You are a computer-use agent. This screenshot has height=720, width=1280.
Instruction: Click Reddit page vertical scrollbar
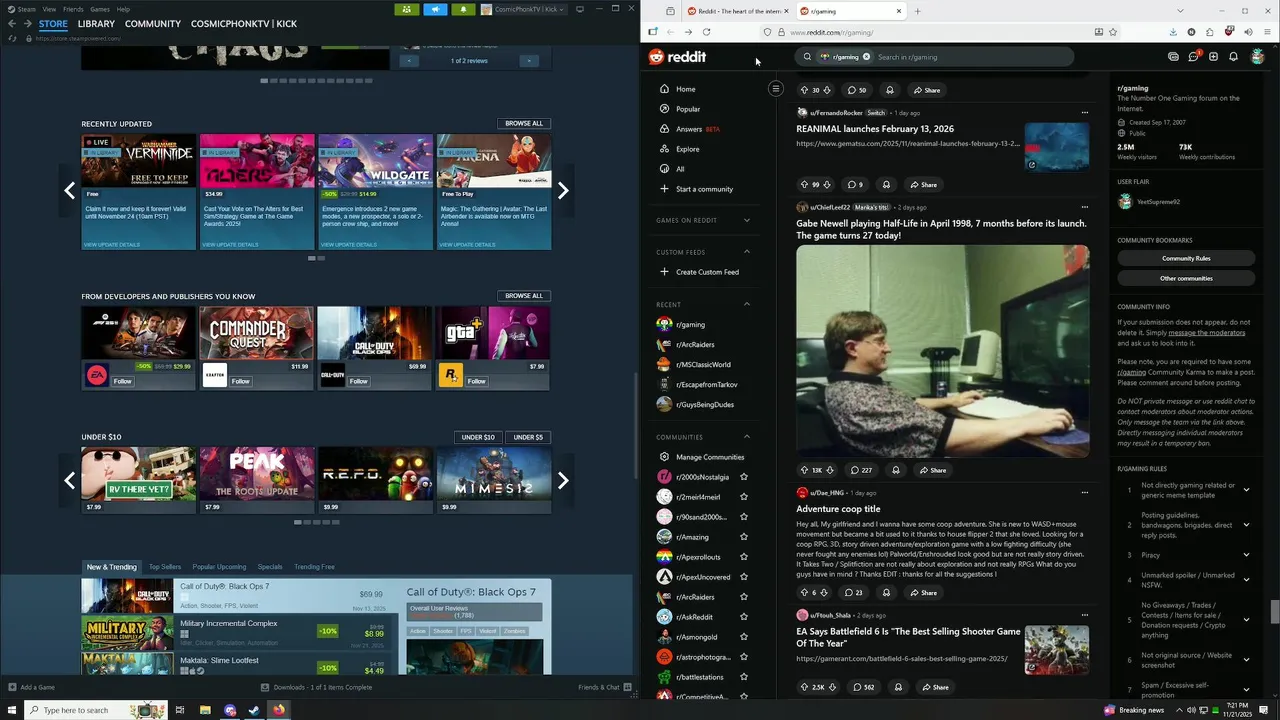1275,610
